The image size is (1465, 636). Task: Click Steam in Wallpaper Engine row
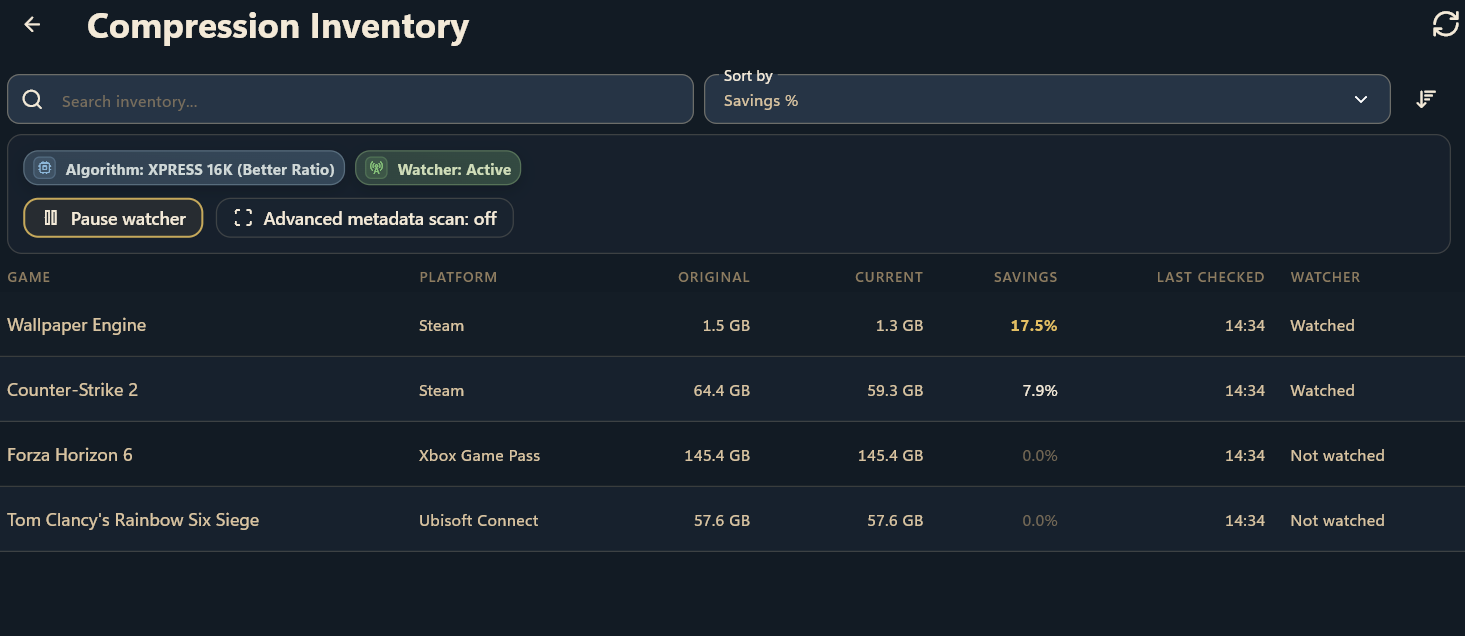click(441, 325)
